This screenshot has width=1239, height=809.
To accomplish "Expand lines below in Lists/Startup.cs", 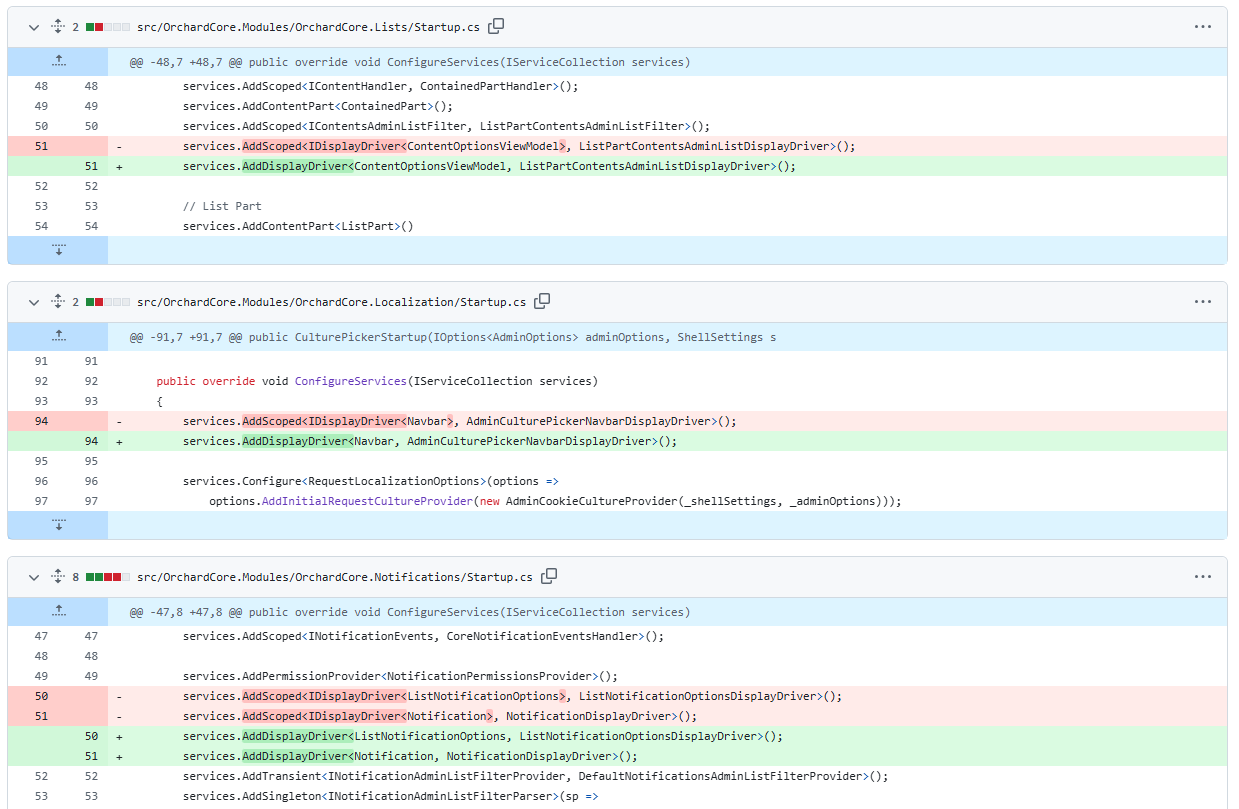I will (58, 249).
